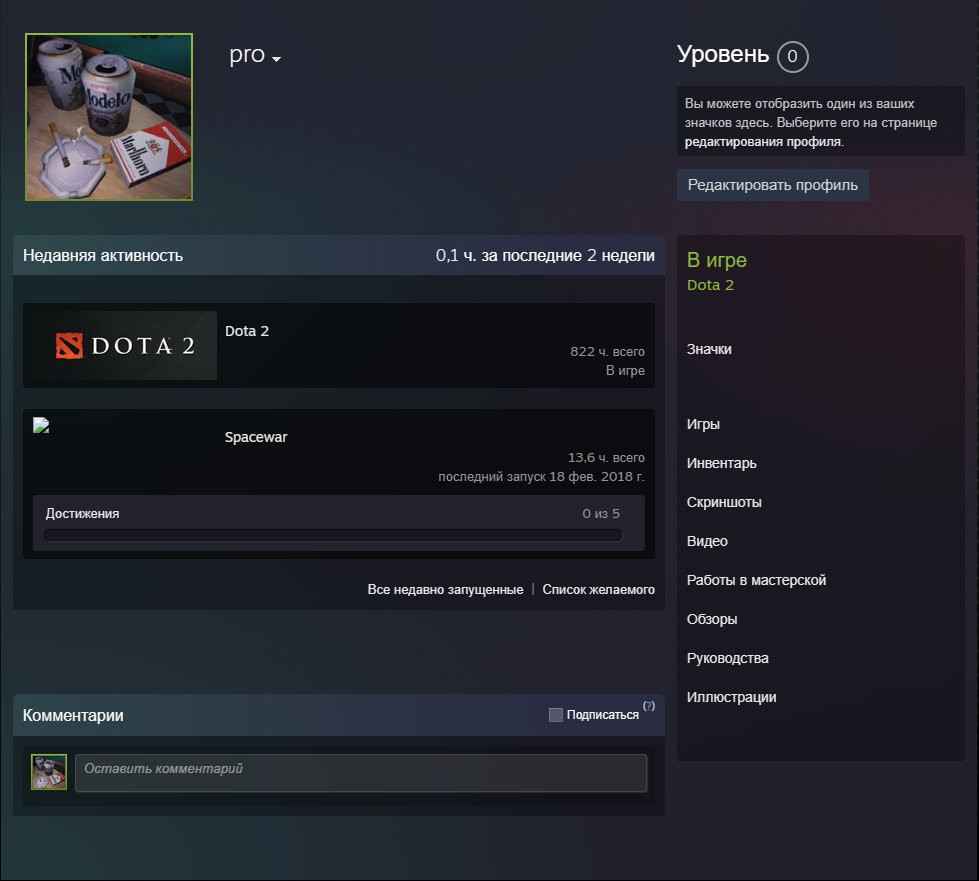Open 'Все недавно запущенные' link
979x881 pixels.
pyautogui.click(x=445, y=589)
